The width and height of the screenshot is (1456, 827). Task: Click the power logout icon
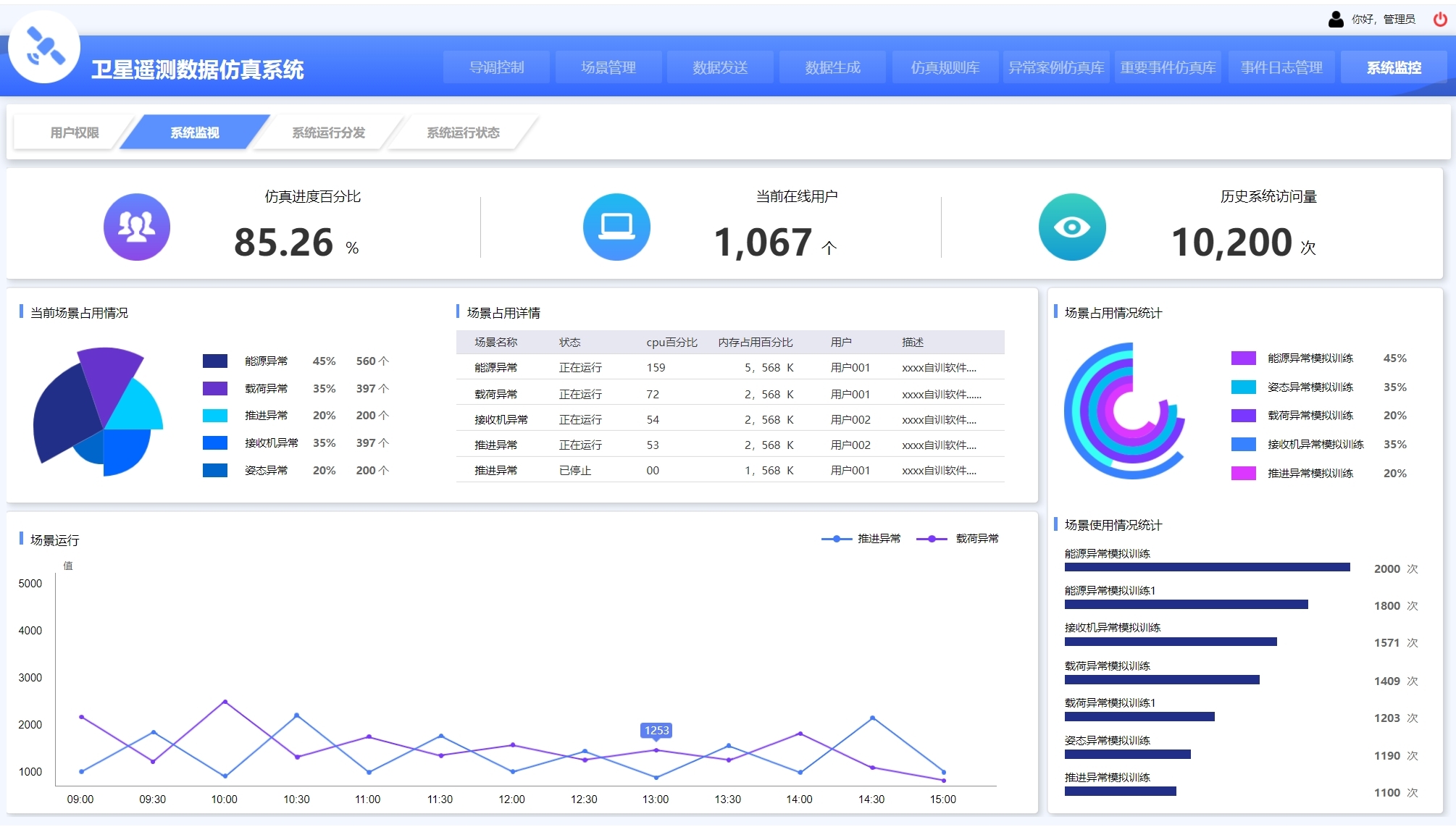pyautogui.click(x=1440, y=20)
